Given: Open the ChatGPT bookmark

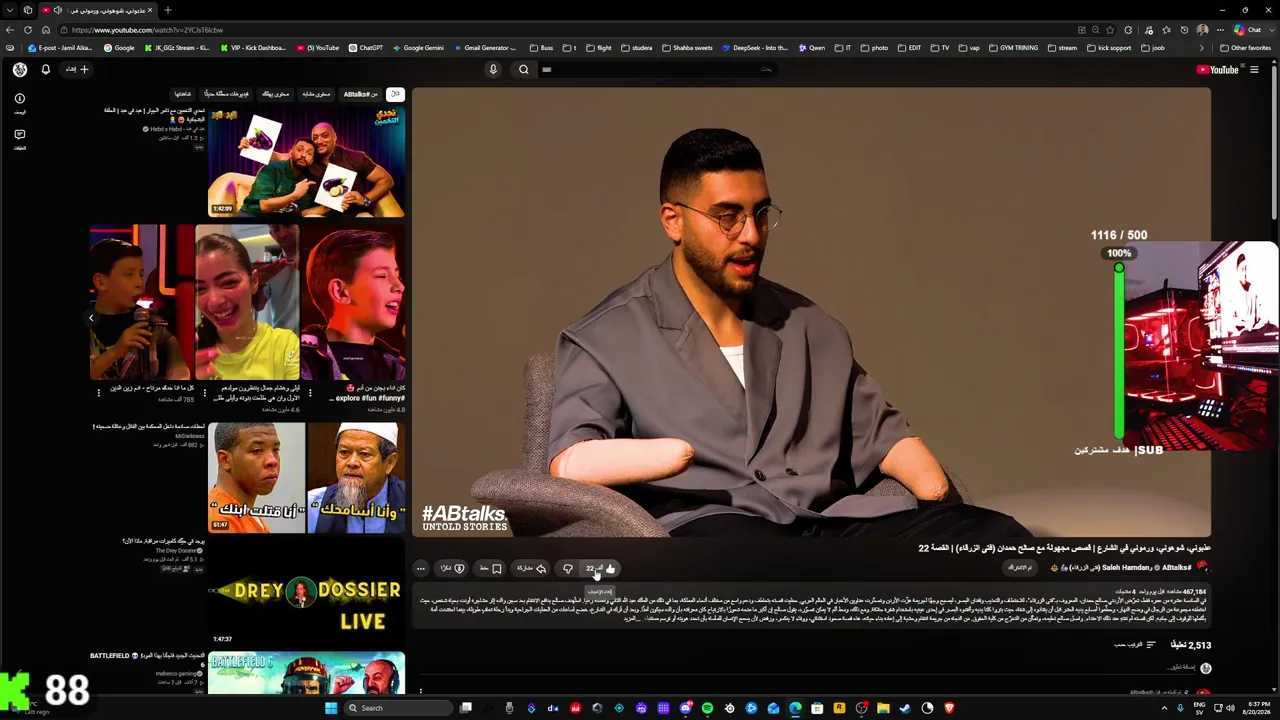Looking at the screenshot, I should pyautogui.click(x=365, y=48).
